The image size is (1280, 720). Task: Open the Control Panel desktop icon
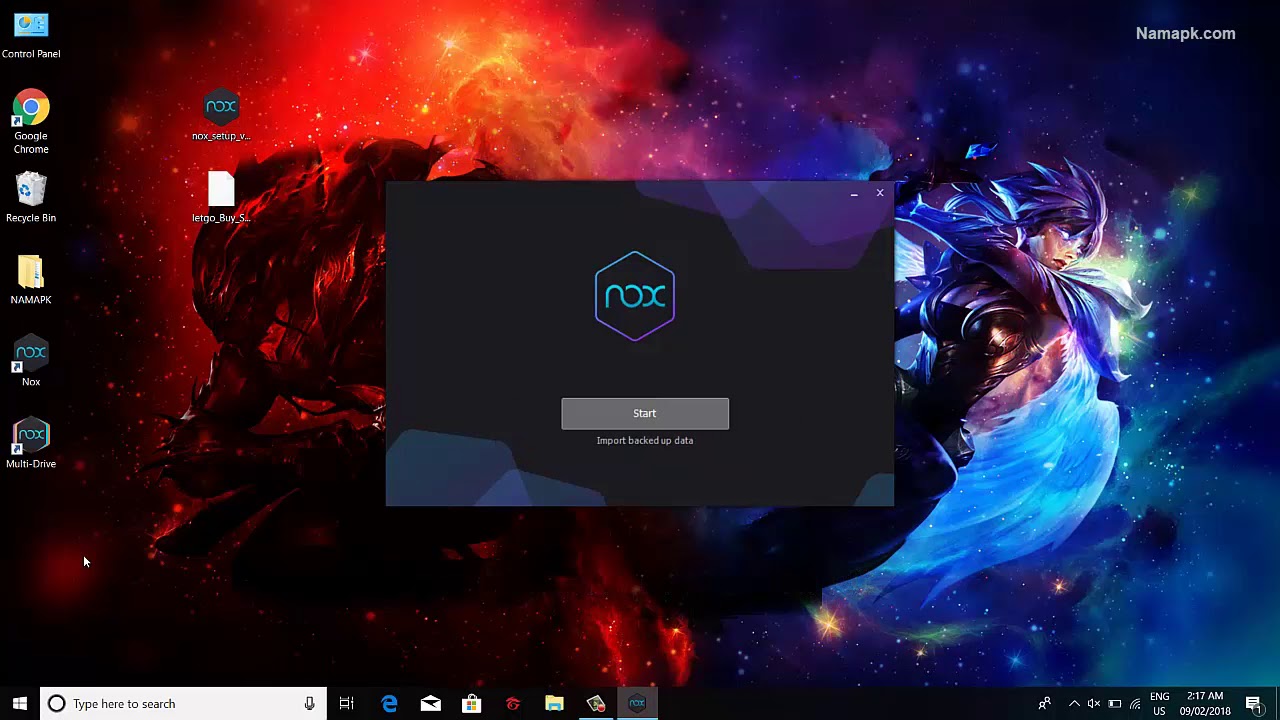click(31, 35)
